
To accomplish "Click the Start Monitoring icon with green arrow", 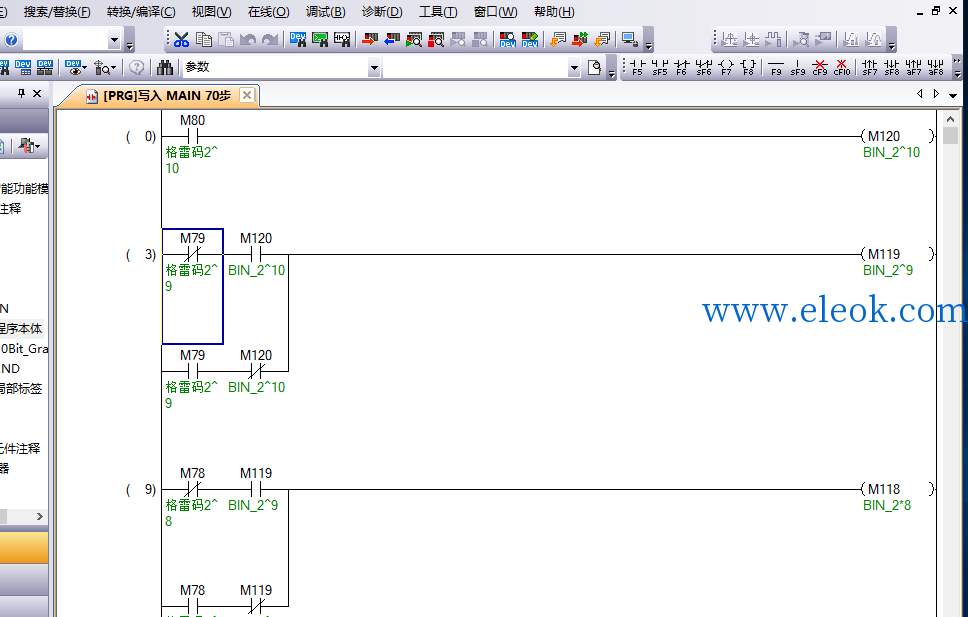I will coord(414,40).
